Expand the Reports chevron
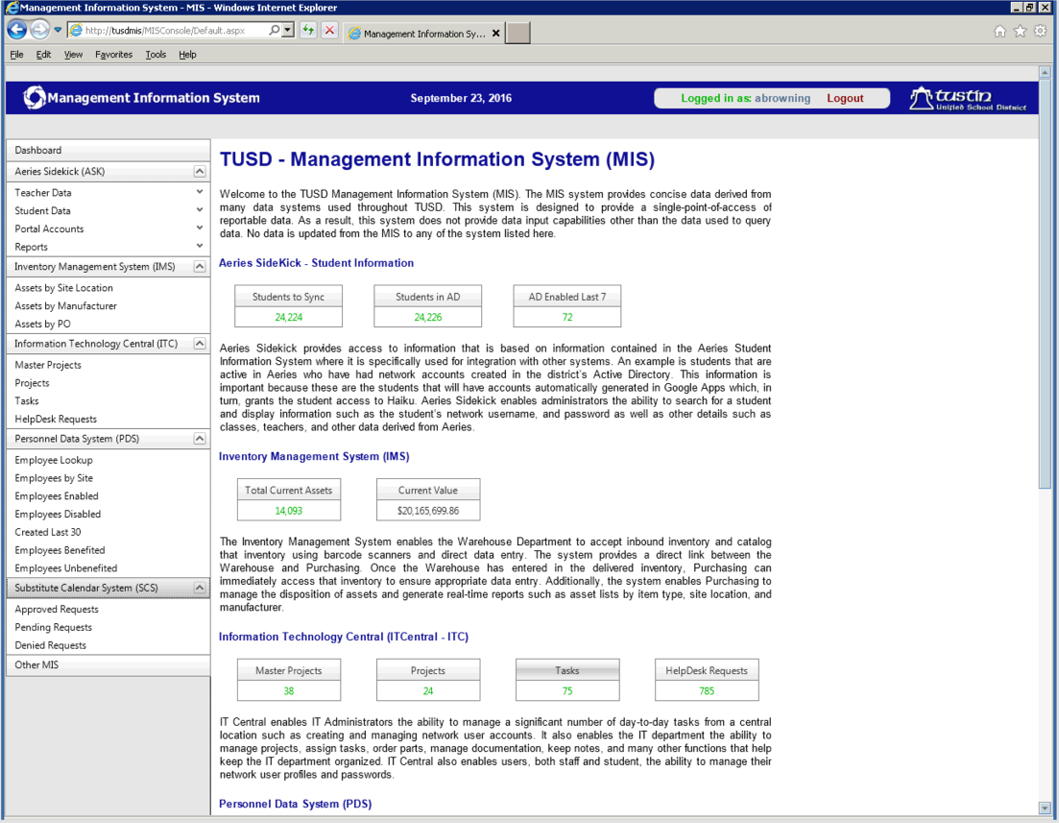Image resolution: width=1059 pixels, height=823 pixels. point(199,246)
